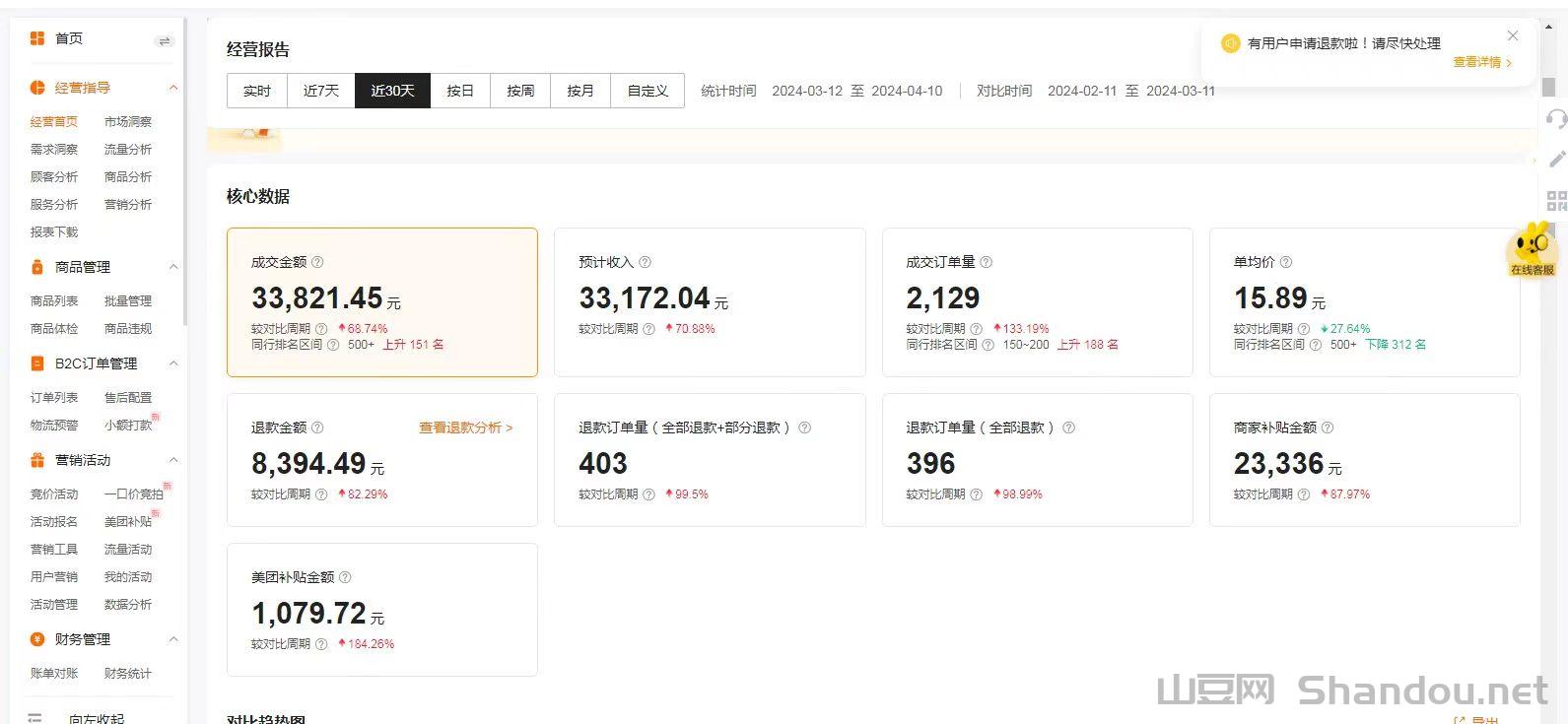Click question mark icon next to 单均价
Viewport: 1568px width, 724px height.
point(1285,262)
